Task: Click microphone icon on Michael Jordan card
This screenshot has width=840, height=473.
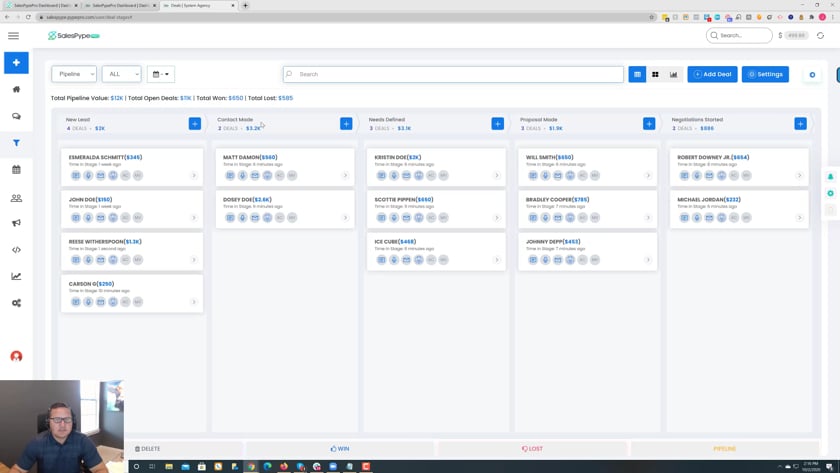Action: (697, 217)
